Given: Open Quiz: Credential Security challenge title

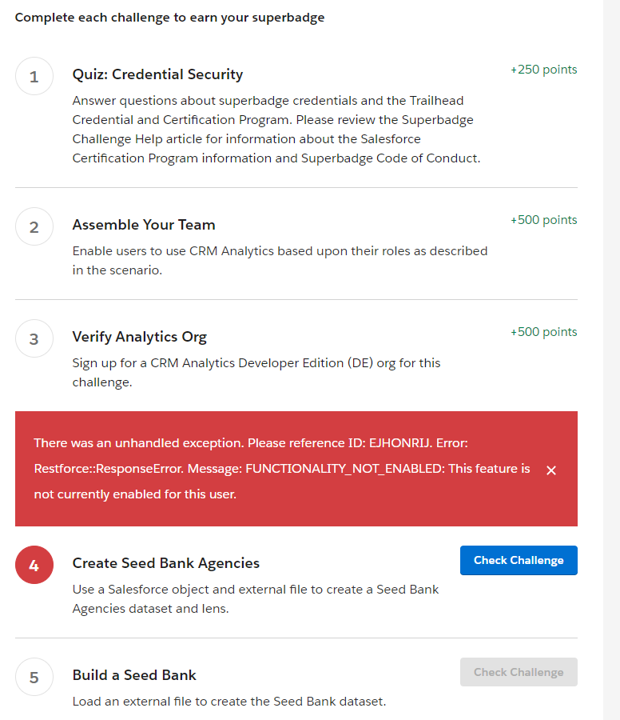Looking at the screenshot, I should click(157, 74).
